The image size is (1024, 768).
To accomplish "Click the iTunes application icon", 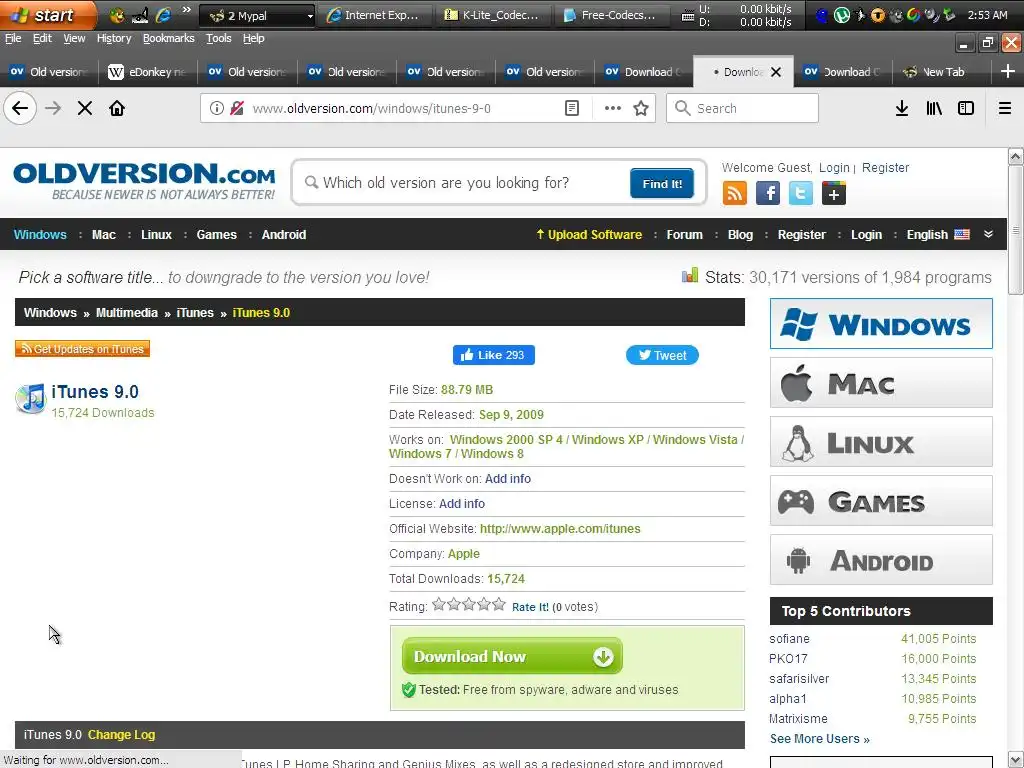I will pos(30,398).
